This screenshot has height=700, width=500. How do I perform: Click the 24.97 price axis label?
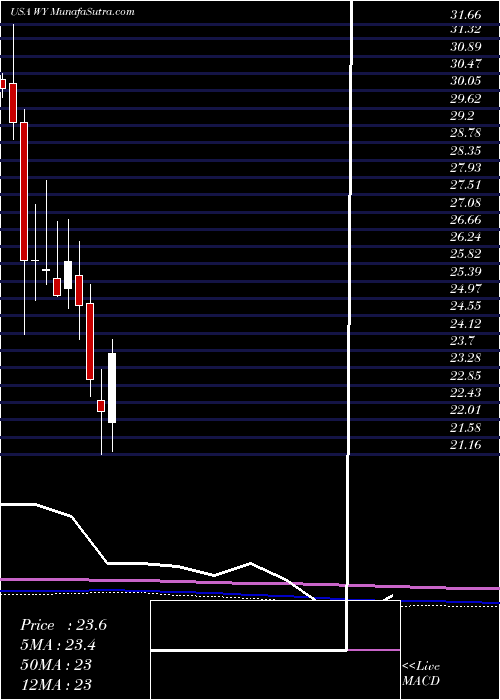pos(466,289)
